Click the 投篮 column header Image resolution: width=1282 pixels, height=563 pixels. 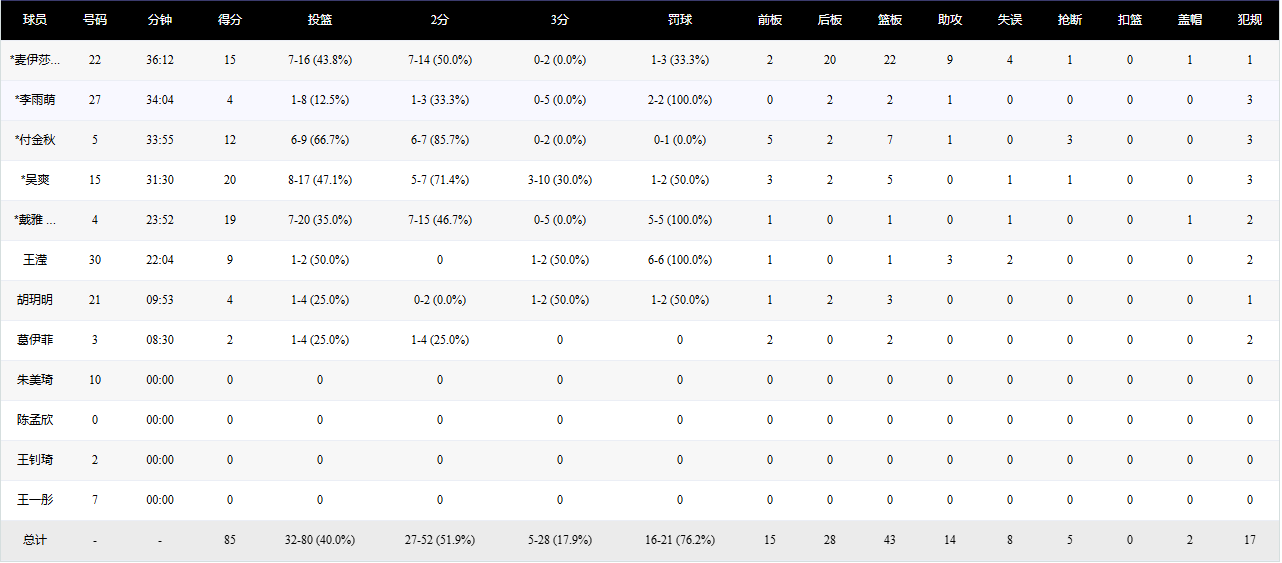coord(320,20)
